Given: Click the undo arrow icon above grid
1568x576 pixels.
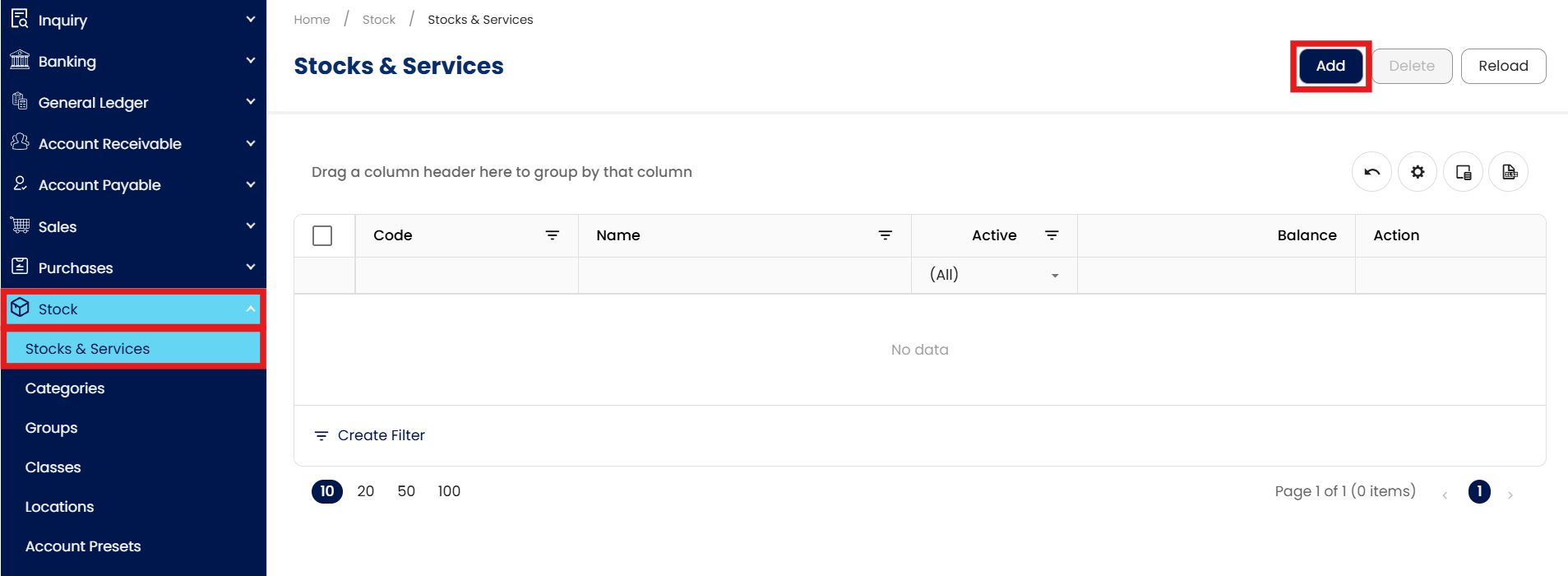Looking at the screenshot, I should 1371,172.
